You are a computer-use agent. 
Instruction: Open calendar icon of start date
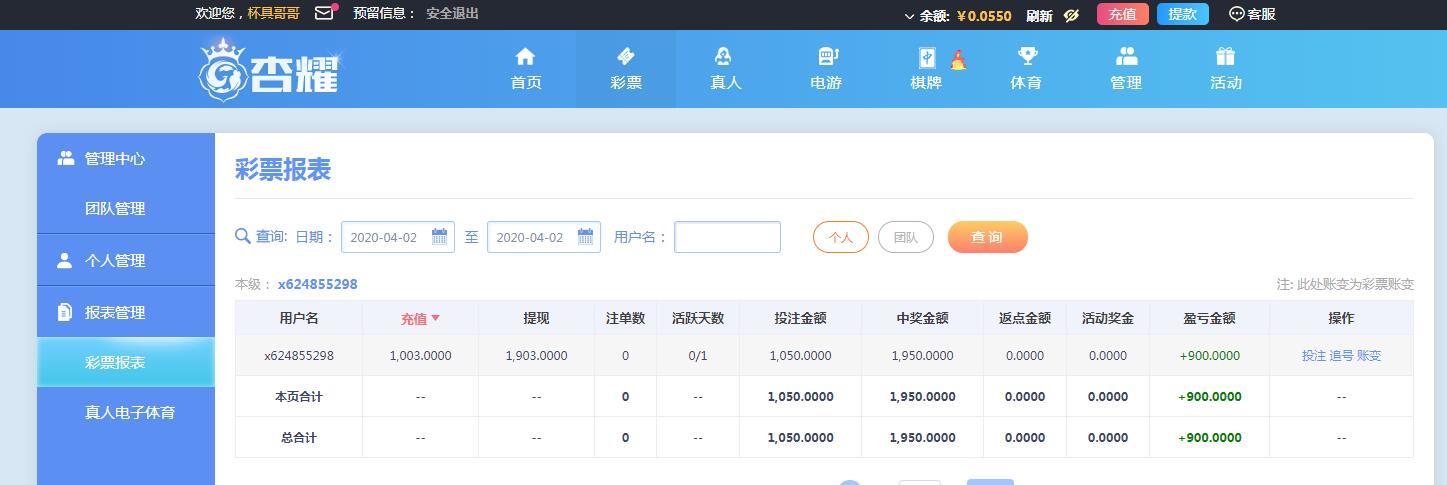tap(439, 237)
